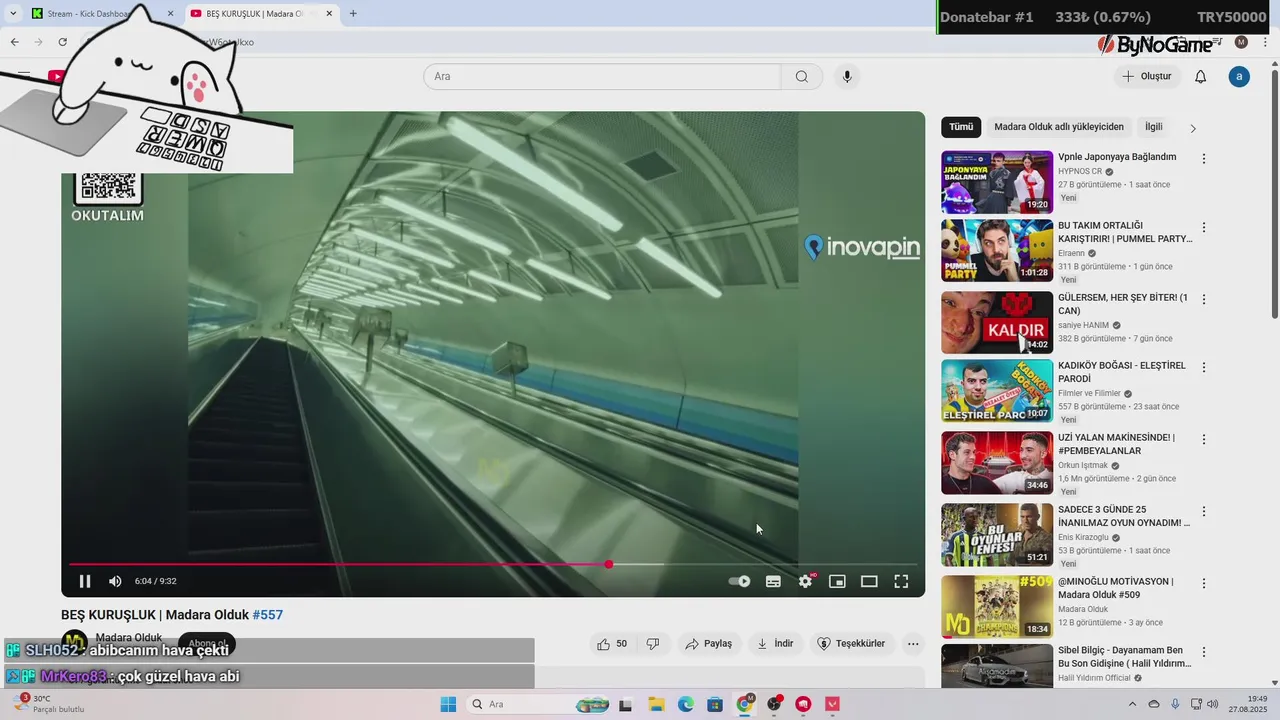Image resolution: width=1280 pixels, height=720 pixels.
Task: Open Chrome from the taskbar
Action: (744, 704)
